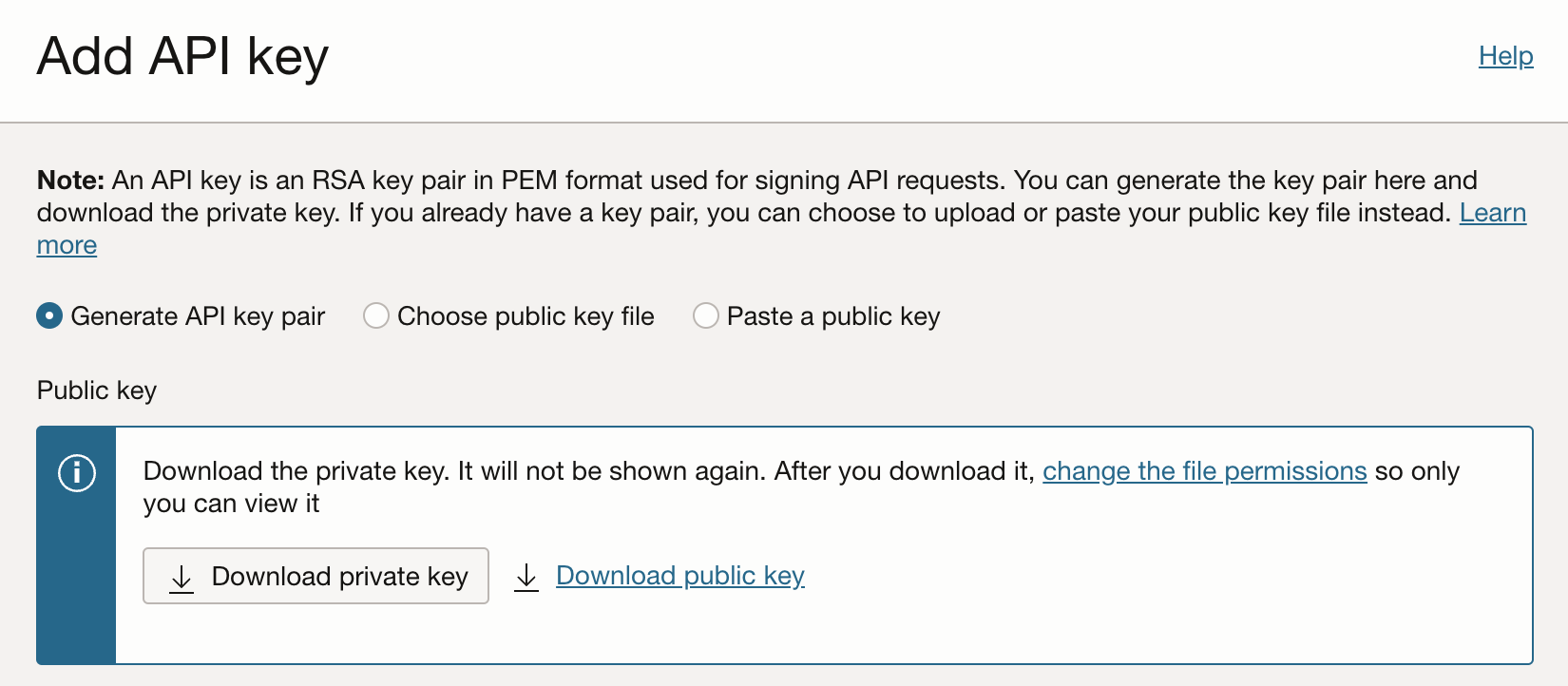This screenshot has width=1568, height=686.
Task: Select the Choose public key file option
Action: click(376, 315)
